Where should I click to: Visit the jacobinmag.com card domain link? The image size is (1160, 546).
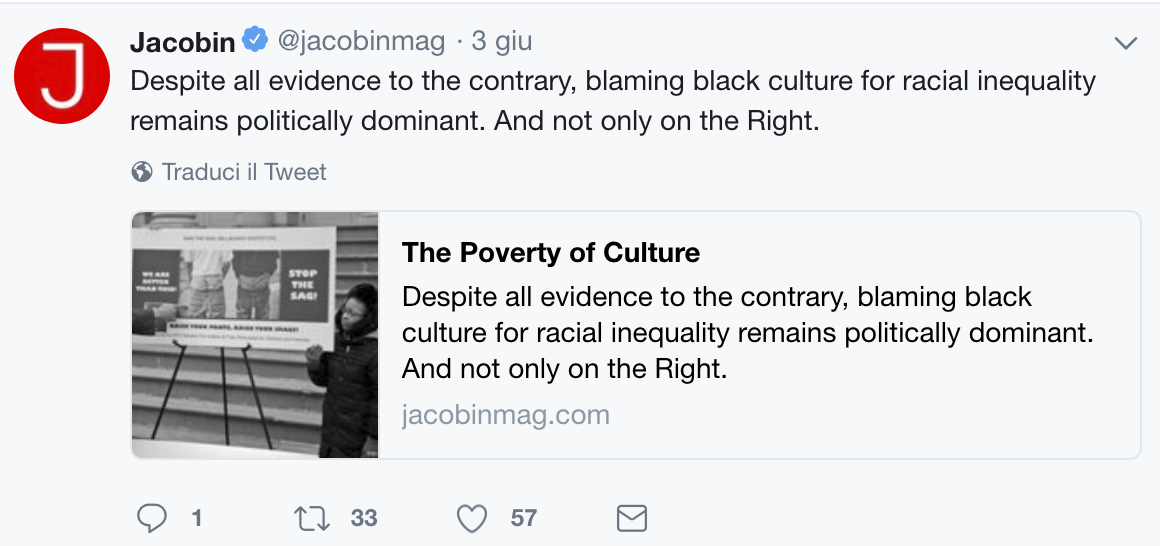coord(506,415)
